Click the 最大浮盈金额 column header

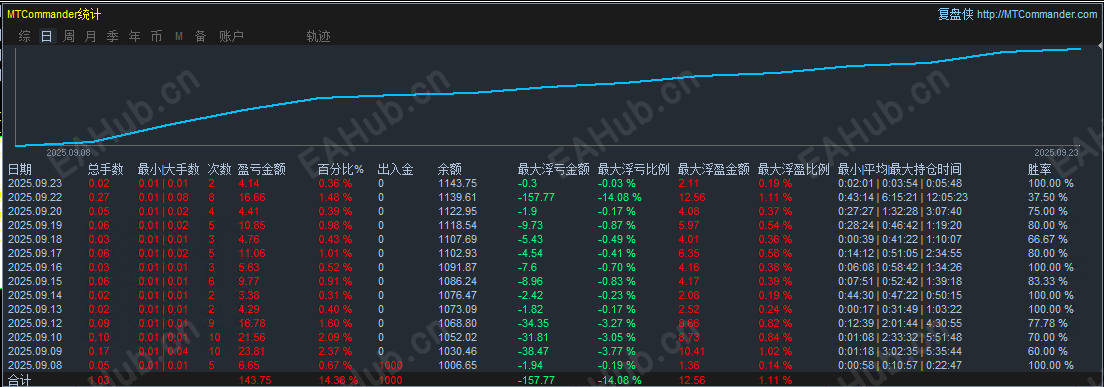click(x=713, y=170)
